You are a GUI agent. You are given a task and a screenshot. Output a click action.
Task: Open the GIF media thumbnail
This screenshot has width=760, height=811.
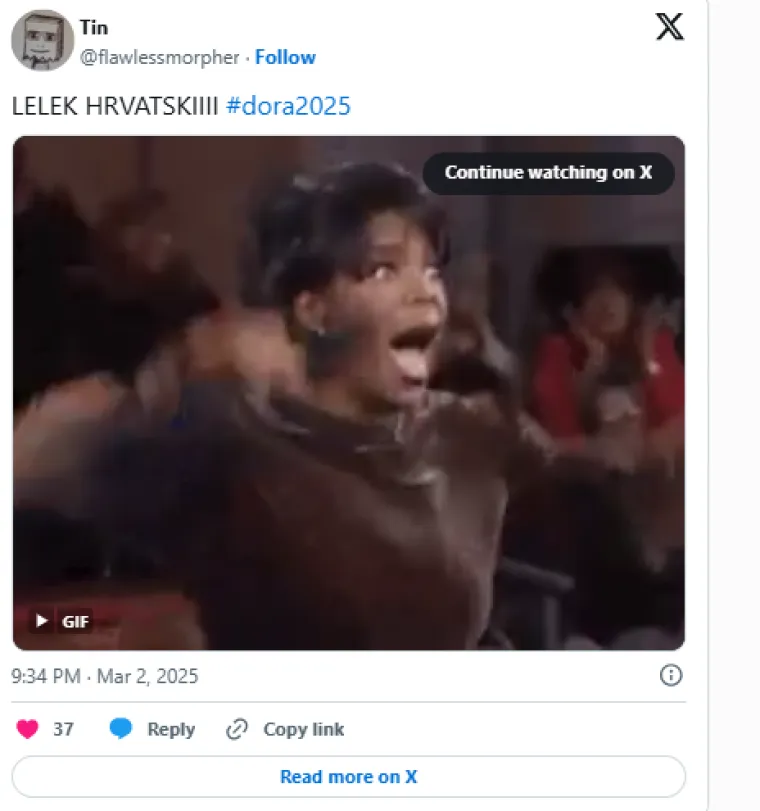click(x=349, y=393)
